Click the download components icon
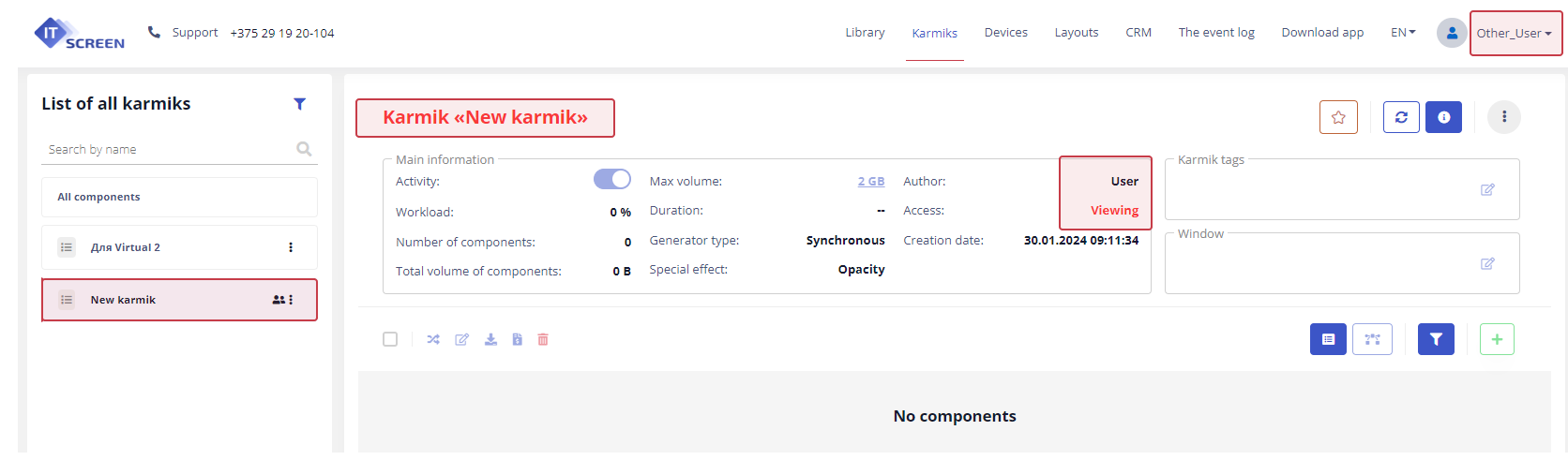This screenshot has width=1568, height=460. point(490,339)
